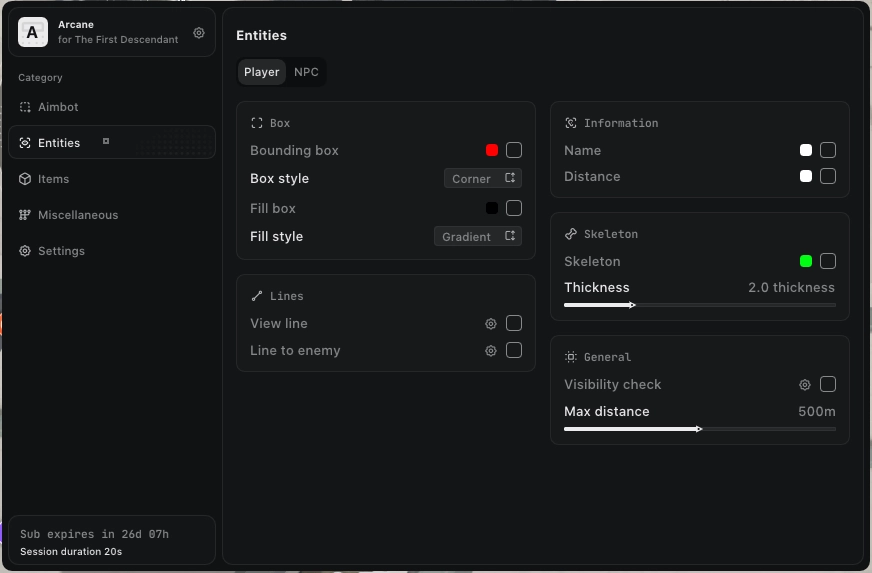
Task: Open the Miscellaneous category
Action: 112,215
